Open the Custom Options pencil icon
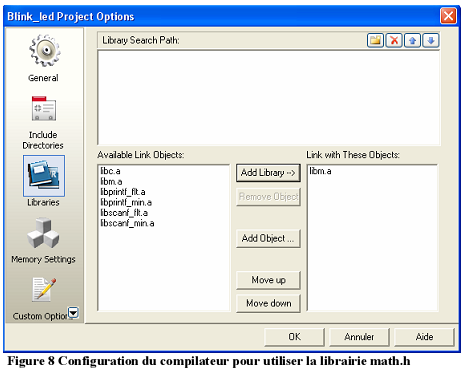The height and width of the screenshot is (370, 466). pyautogui.click(x=44, y=289)
